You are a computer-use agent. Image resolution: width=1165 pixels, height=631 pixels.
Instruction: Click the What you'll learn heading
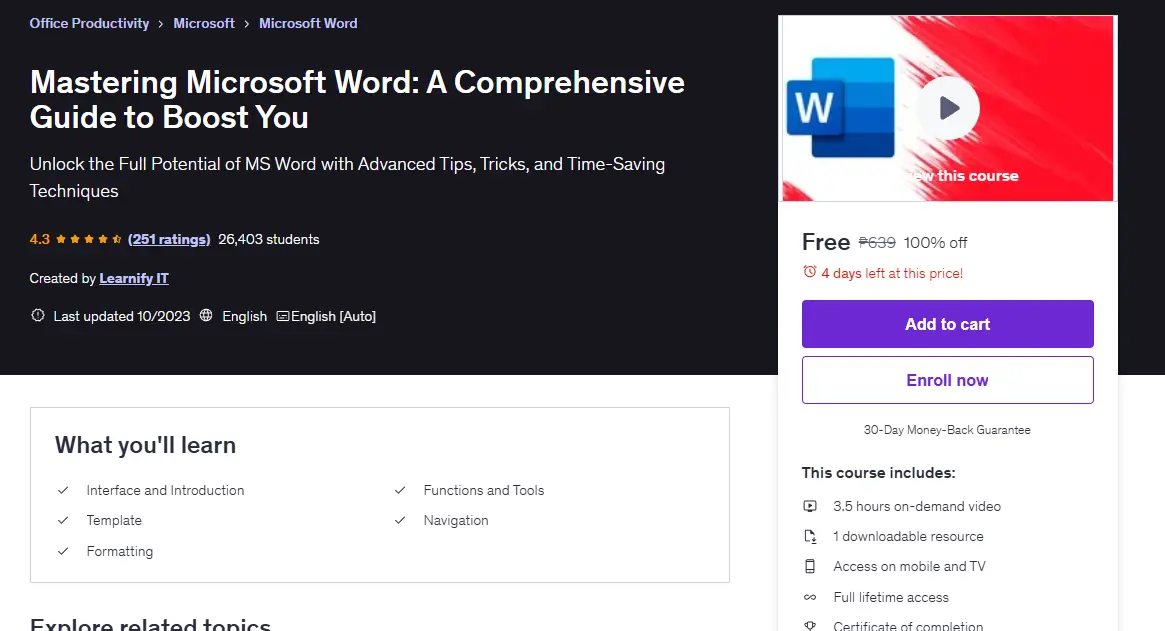(146, 445)
